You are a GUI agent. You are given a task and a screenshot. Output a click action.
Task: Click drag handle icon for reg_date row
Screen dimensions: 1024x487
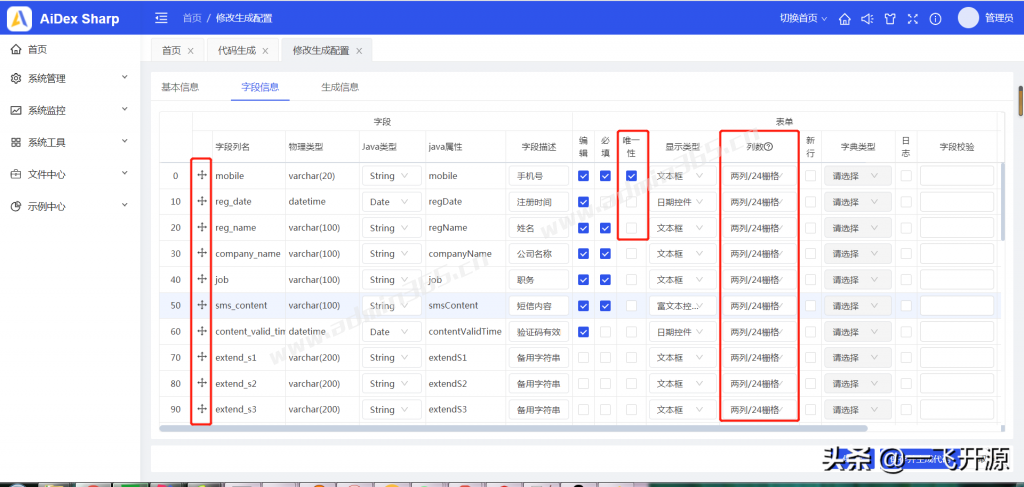(x=202, y=202)
